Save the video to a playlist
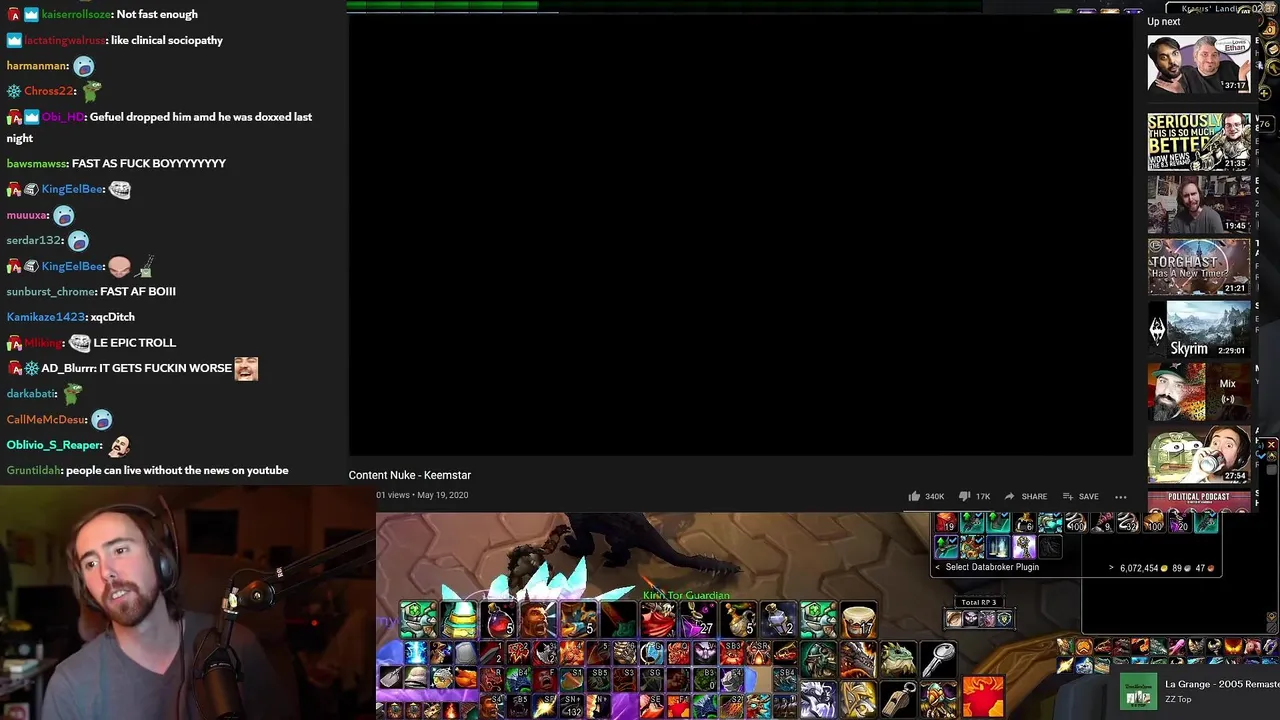This screenshot has height=720, width=1280. tap(1080, 496)
